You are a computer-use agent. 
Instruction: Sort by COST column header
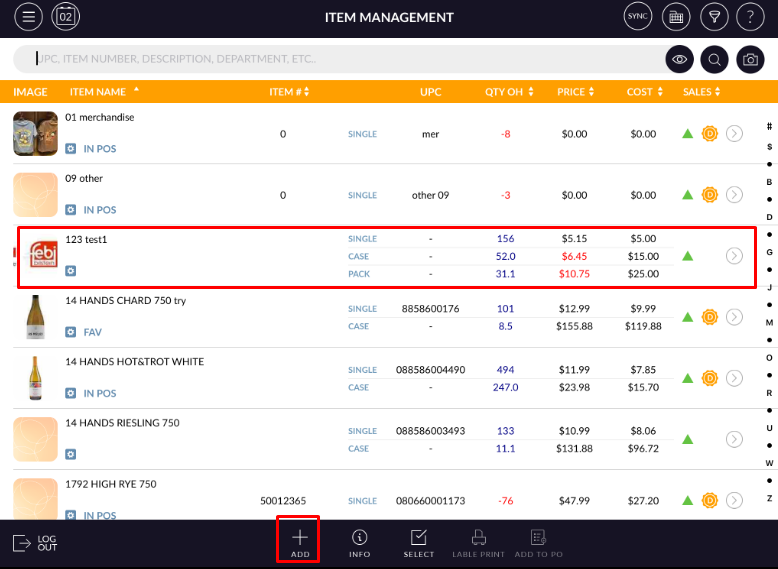[643, 92]
